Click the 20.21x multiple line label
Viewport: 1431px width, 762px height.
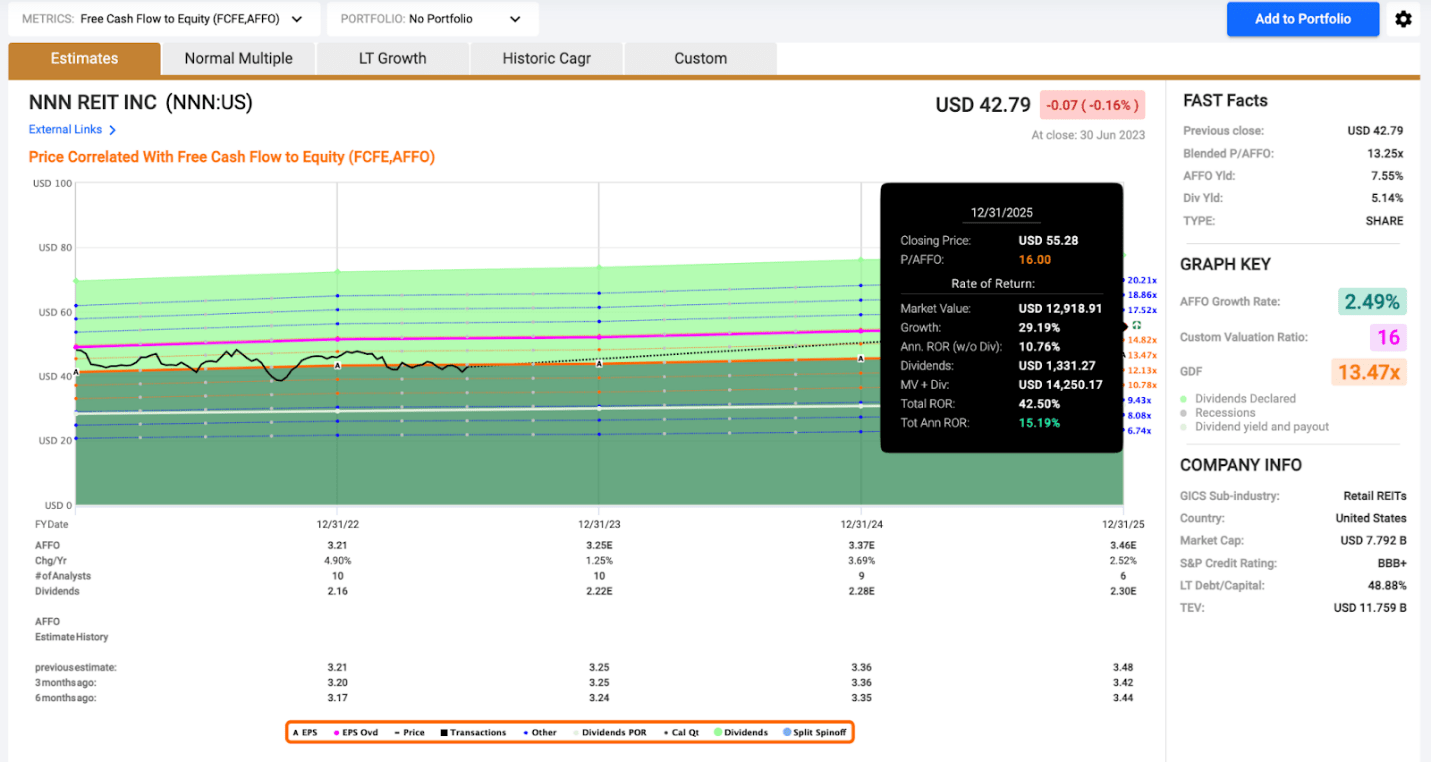tap(1141, 281)
